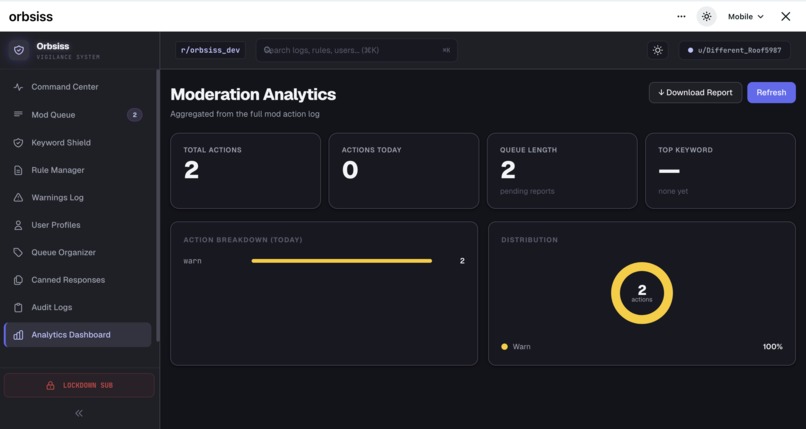Click the Analytics Dashboard bar chart icon
806x429 pixels.
[x=18, y=335]
